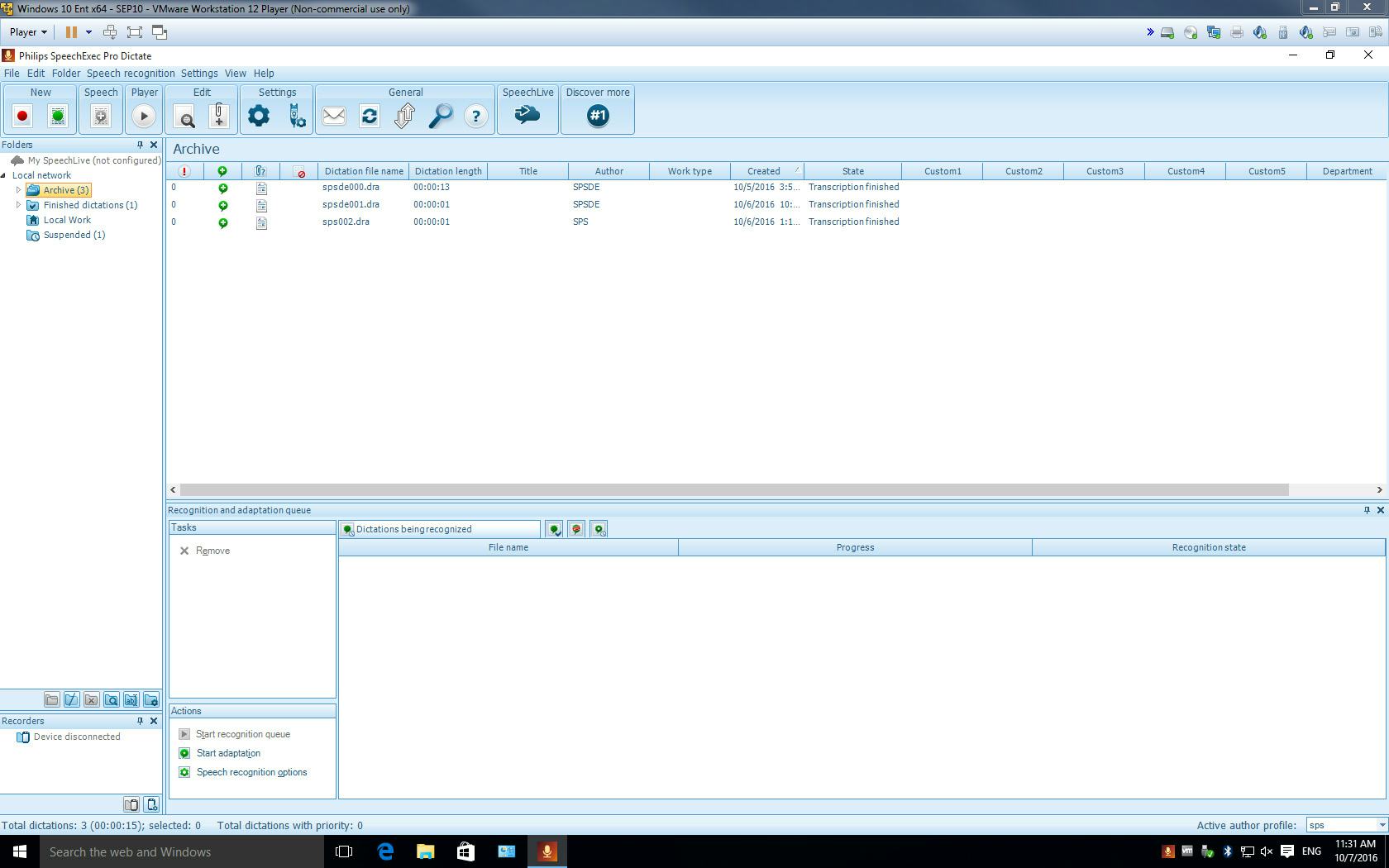Open the Active author profile dropdown

click(x=1382, y=825)
